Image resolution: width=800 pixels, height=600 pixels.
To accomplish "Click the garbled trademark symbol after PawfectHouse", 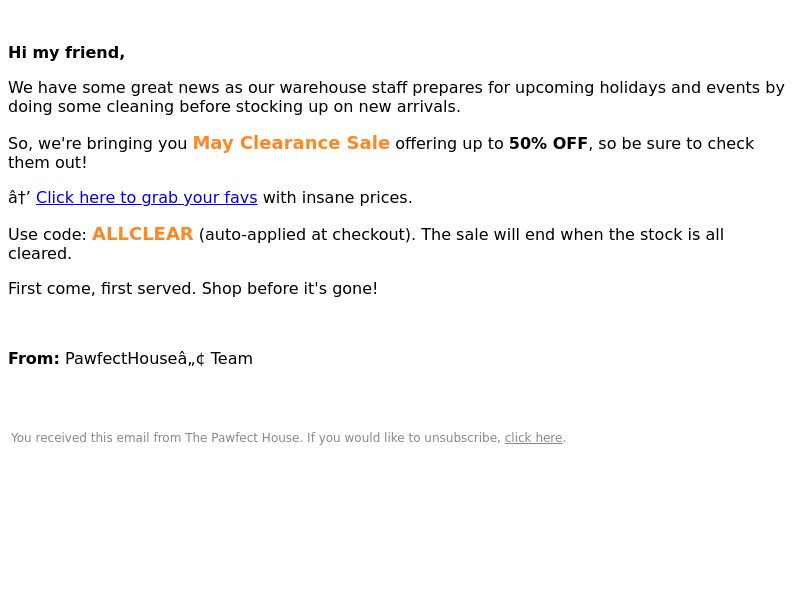I will (x=191, y=359).
